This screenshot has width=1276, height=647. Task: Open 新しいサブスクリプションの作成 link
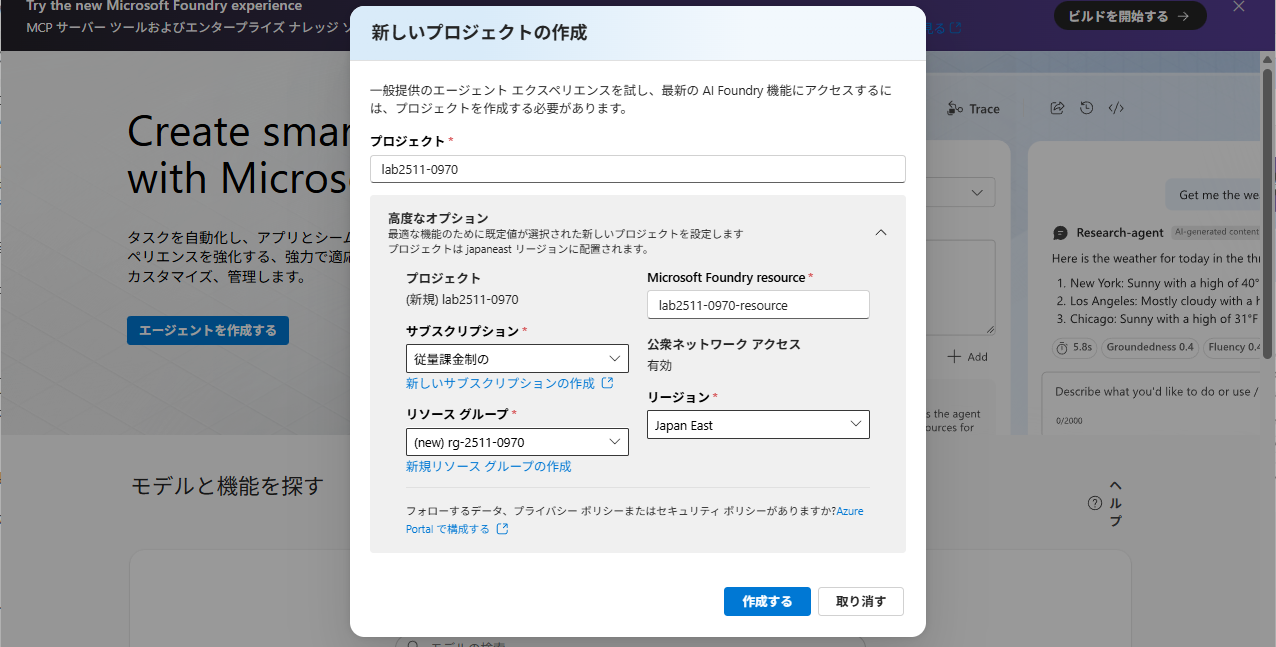tap(503, 383)
